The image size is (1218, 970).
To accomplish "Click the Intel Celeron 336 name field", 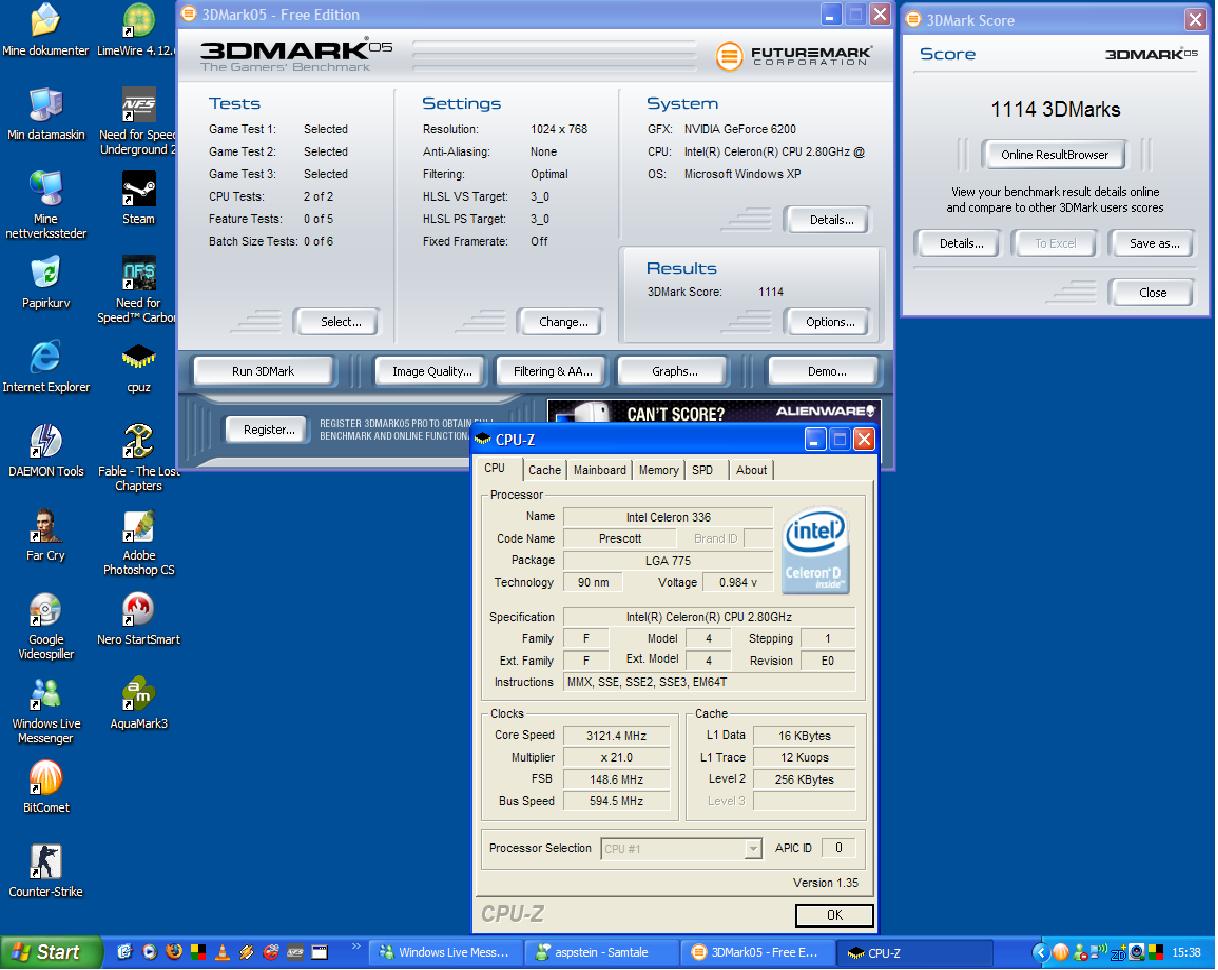I will 668,518.
